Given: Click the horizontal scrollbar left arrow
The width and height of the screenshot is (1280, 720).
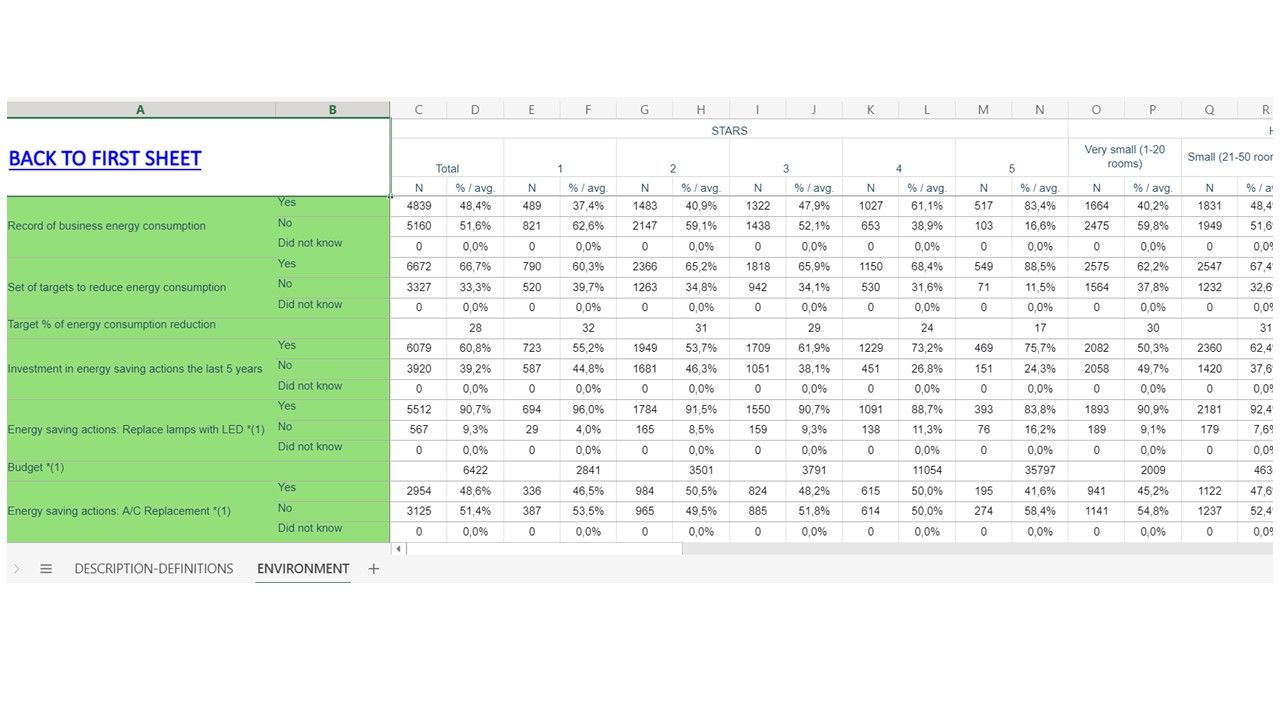Looking at the screenshot, I should [398, 549].
